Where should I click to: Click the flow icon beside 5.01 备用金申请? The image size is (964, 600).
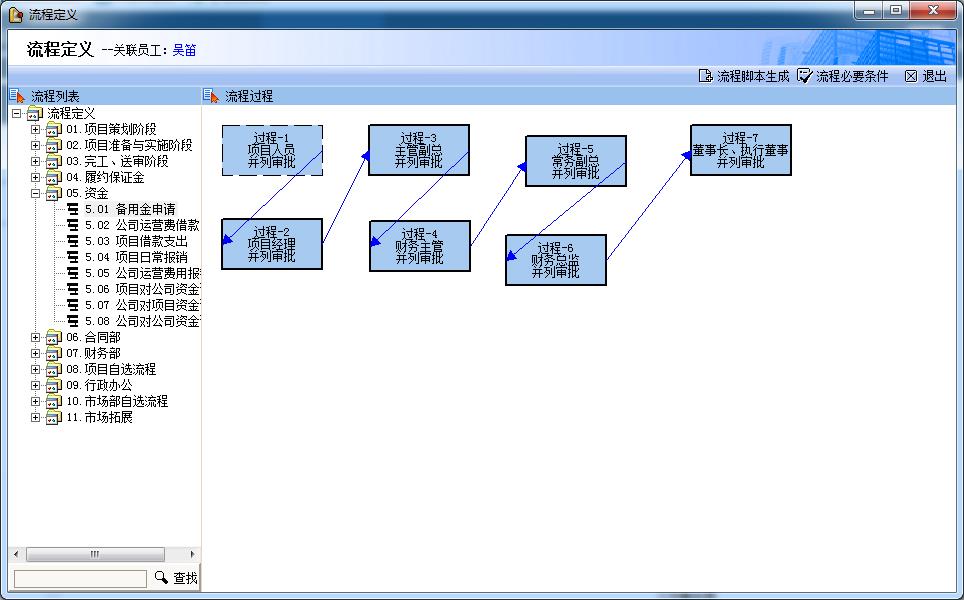click(x=72, y=210)
